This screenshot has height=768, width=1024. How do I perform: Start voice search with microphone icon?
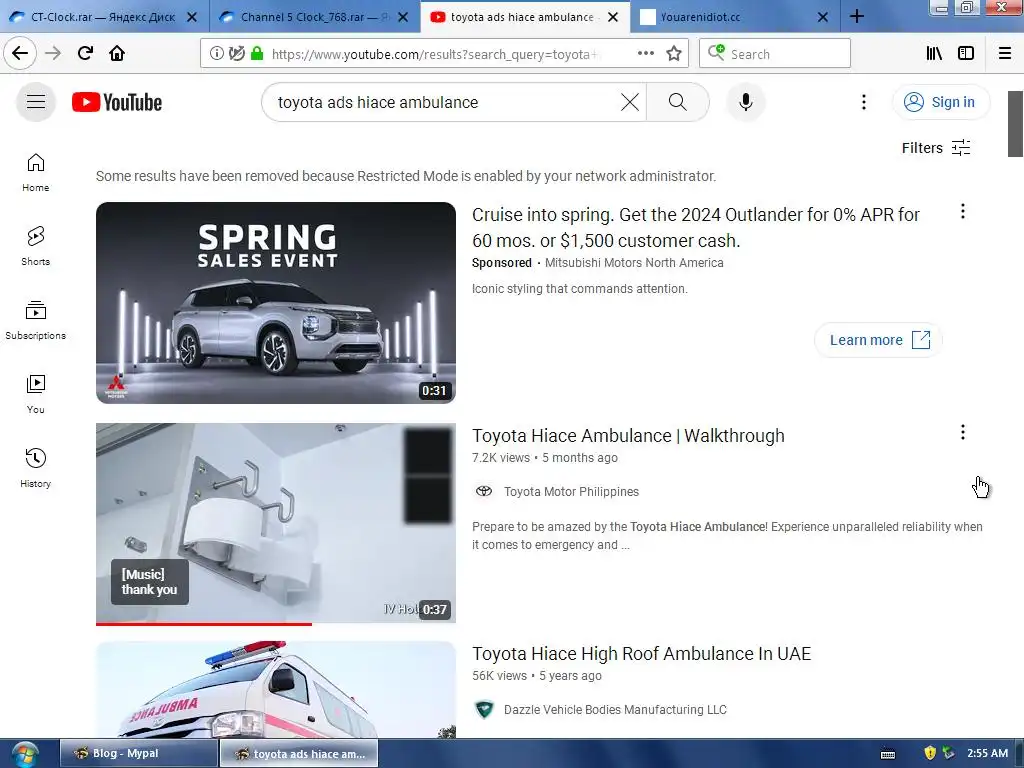[x=745, y=102]
